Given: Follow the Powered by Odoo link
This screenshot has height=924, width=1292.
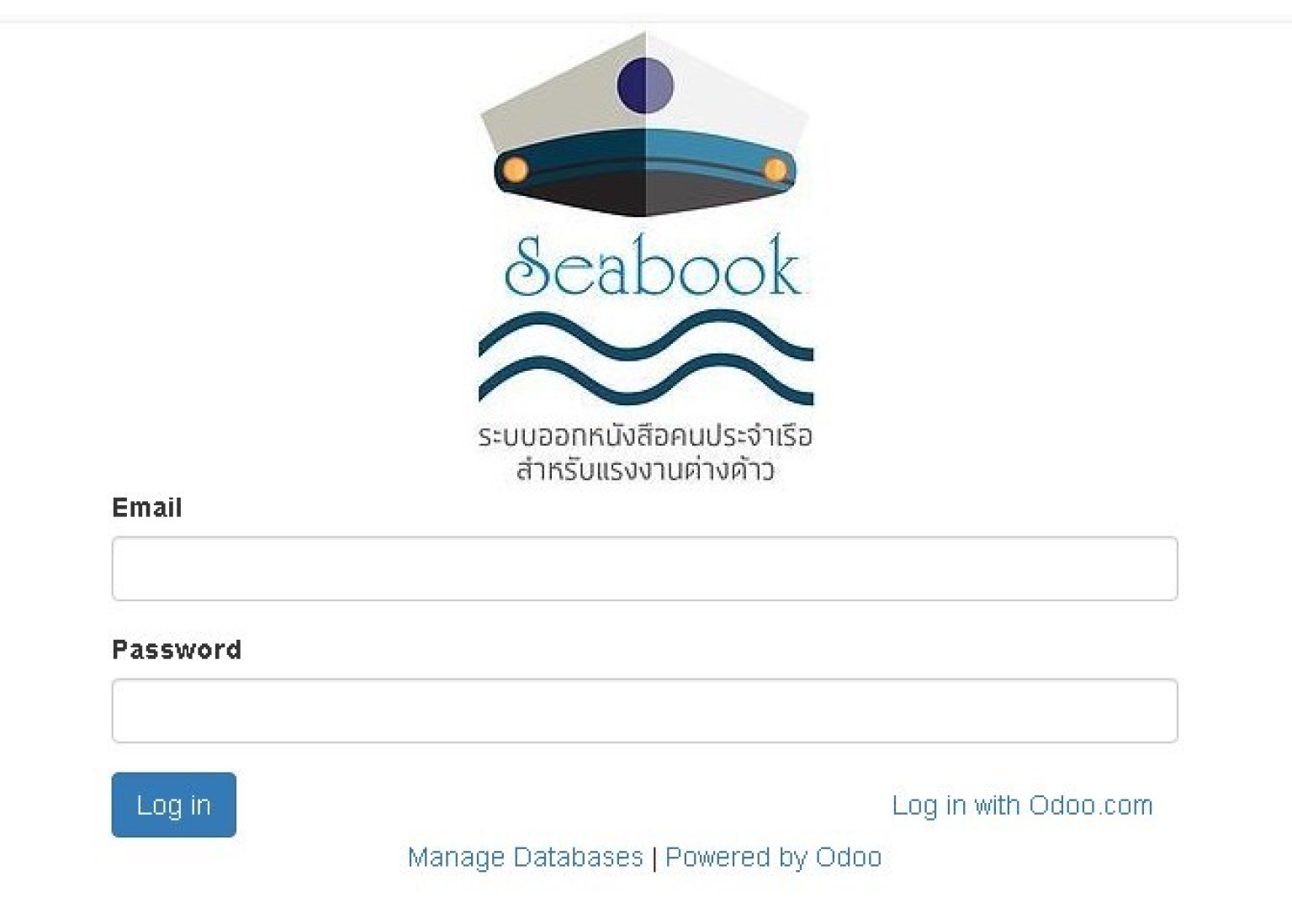Looking at the screenshot, I should coord(773,857).
